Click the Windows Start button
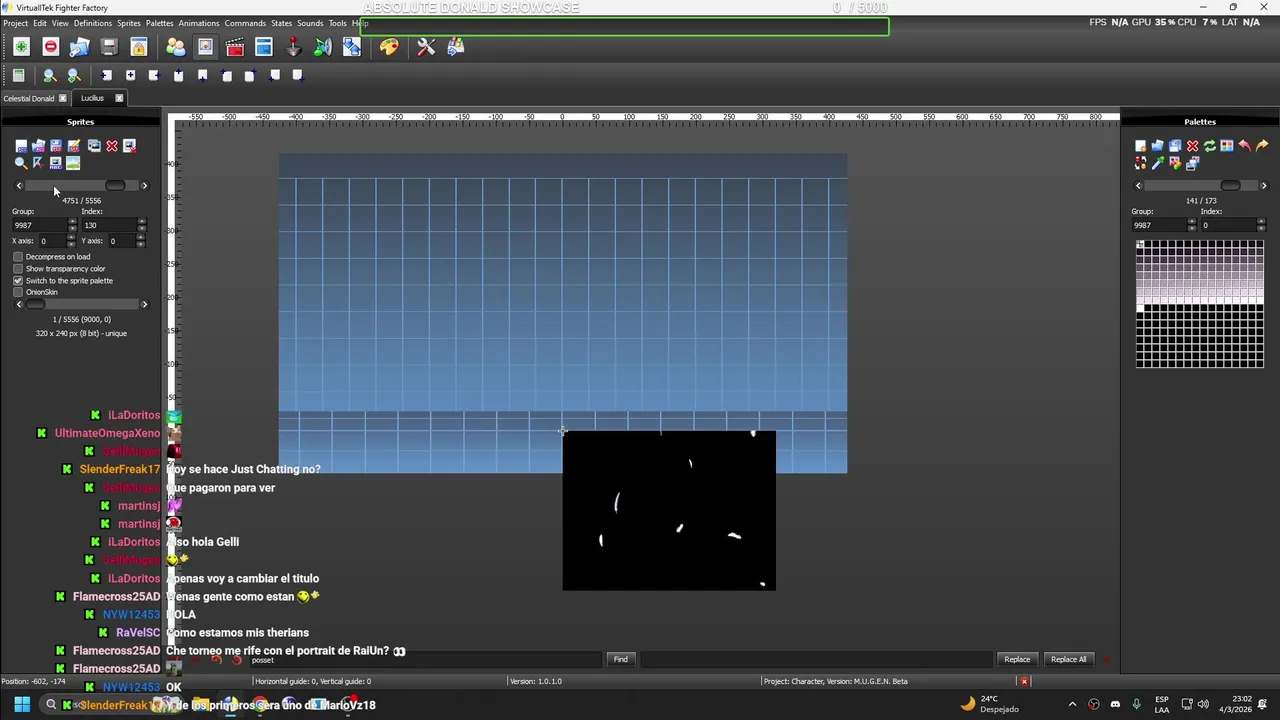The width and height of the screenshot is (1280, 720). [22, 705]
